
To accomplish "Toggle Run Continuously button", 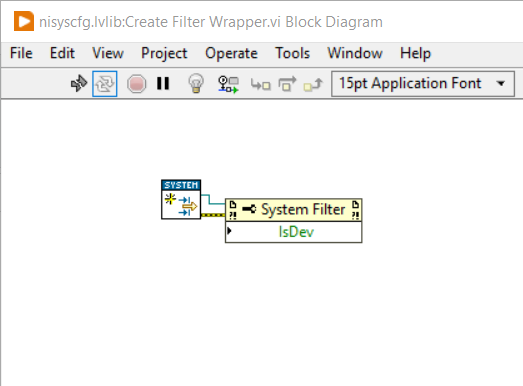I will (x=105, y=84).
